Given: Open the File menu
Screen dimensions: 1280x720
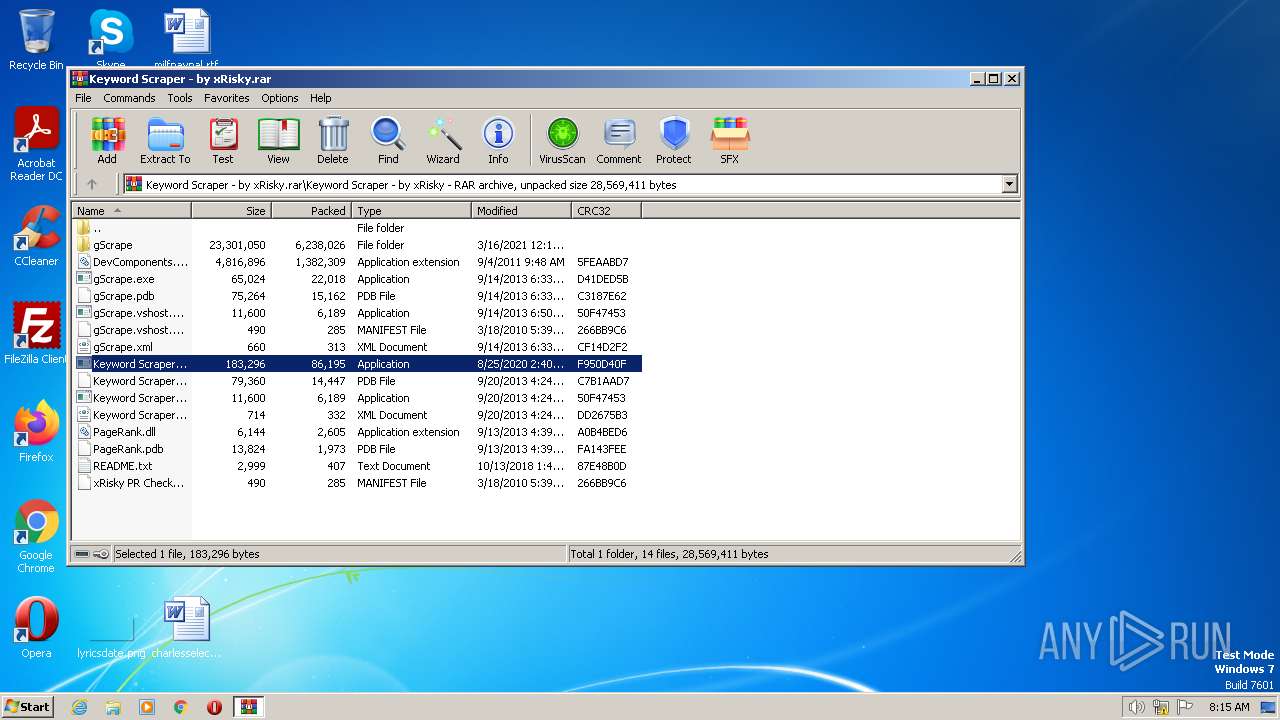Looking at the screenshot, I should coord(83,98).
